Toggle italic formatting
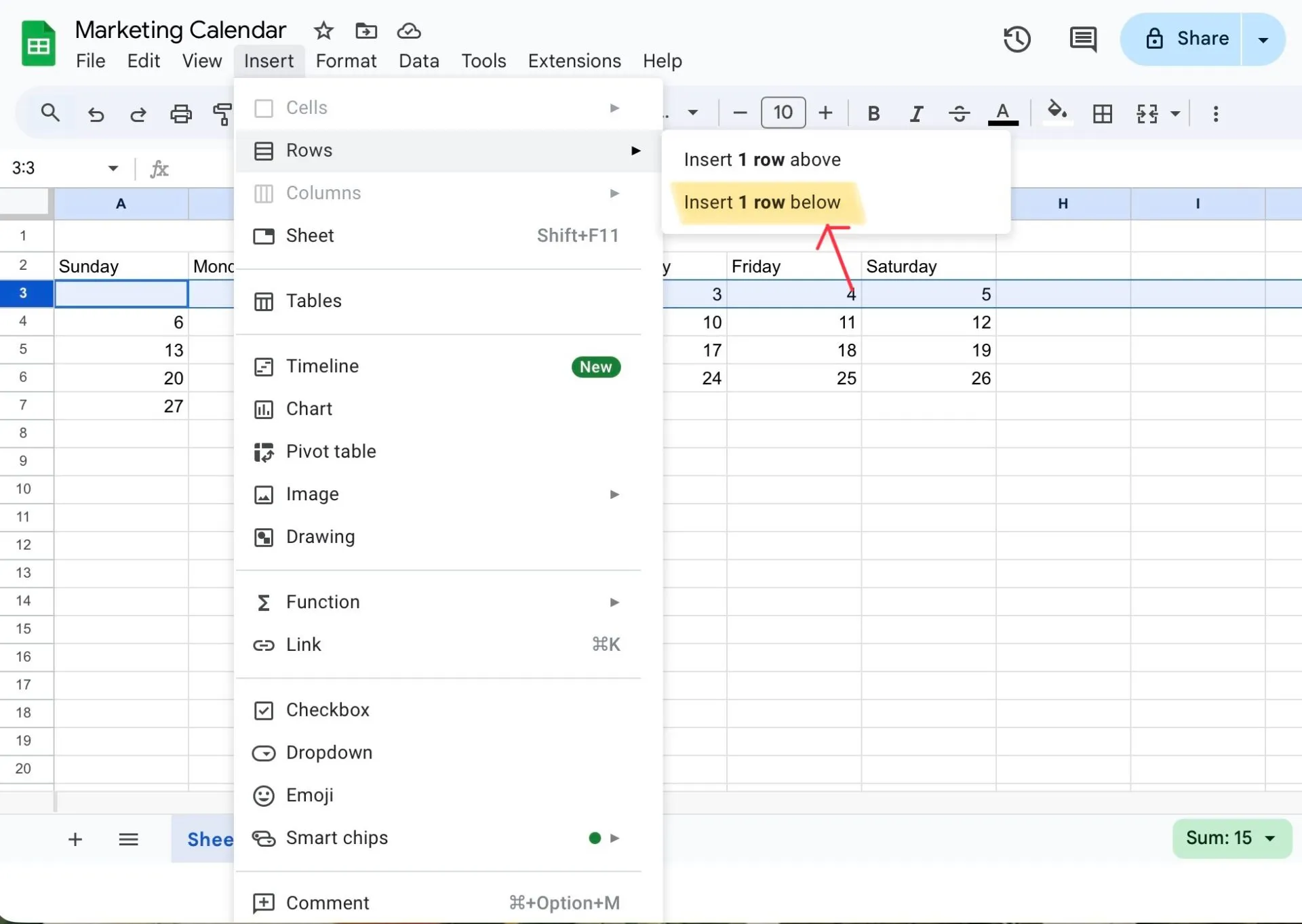The height and width of the screenshot is (924, 1302). click(x=916, y=113)
